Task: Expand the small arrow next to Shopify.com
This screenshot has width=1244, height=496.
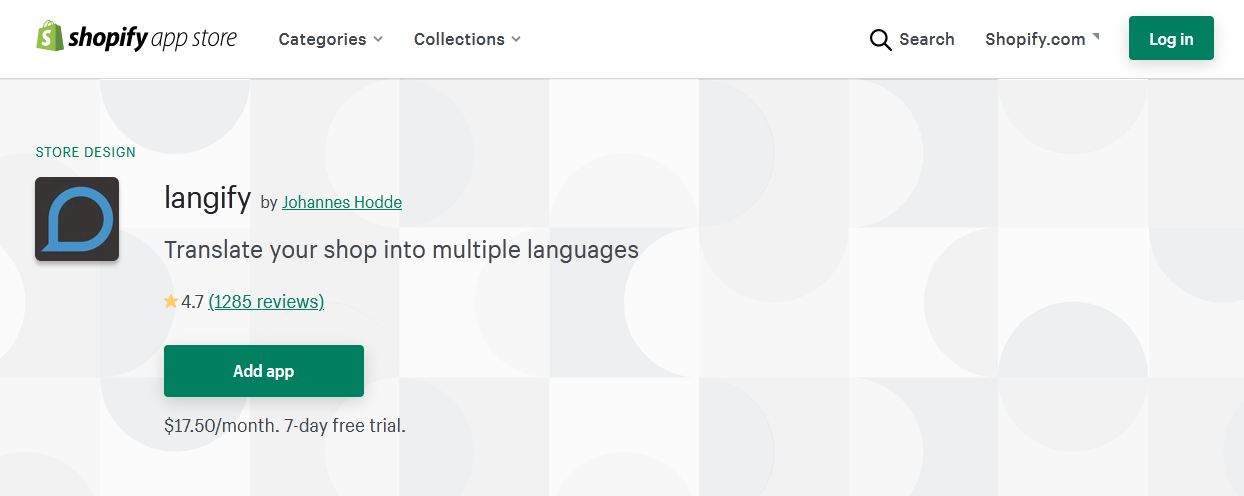Action: pos(1096,37)
